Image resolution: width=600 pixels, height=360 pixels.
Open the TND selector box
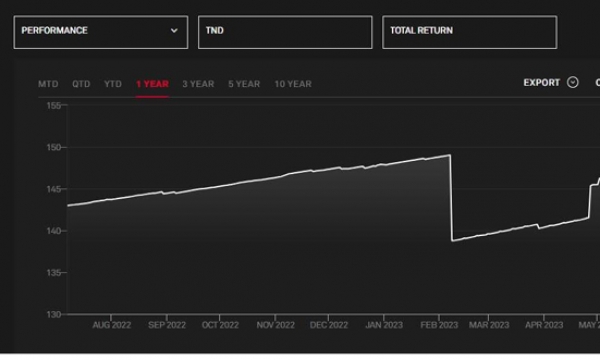coord(285,32)
